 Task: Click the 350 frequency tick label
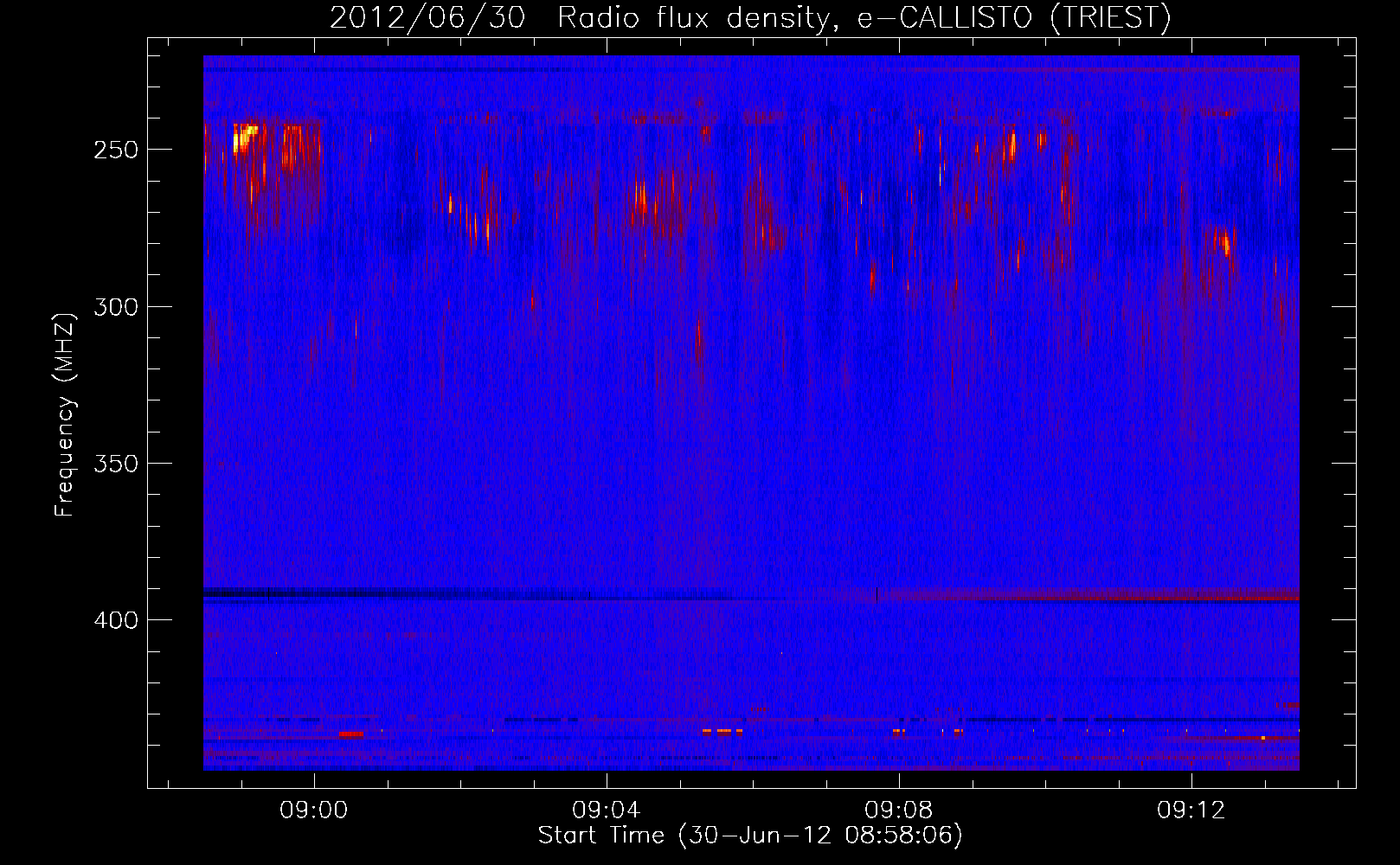(x=116, y=464)
